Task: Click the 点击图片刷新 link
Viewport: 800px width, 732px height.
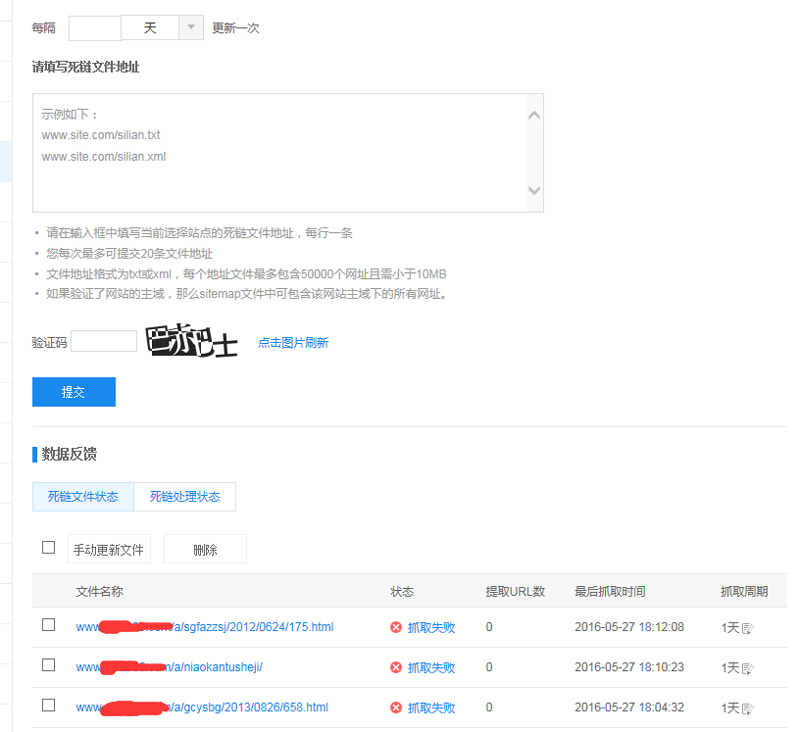Action: coord(293,343)
